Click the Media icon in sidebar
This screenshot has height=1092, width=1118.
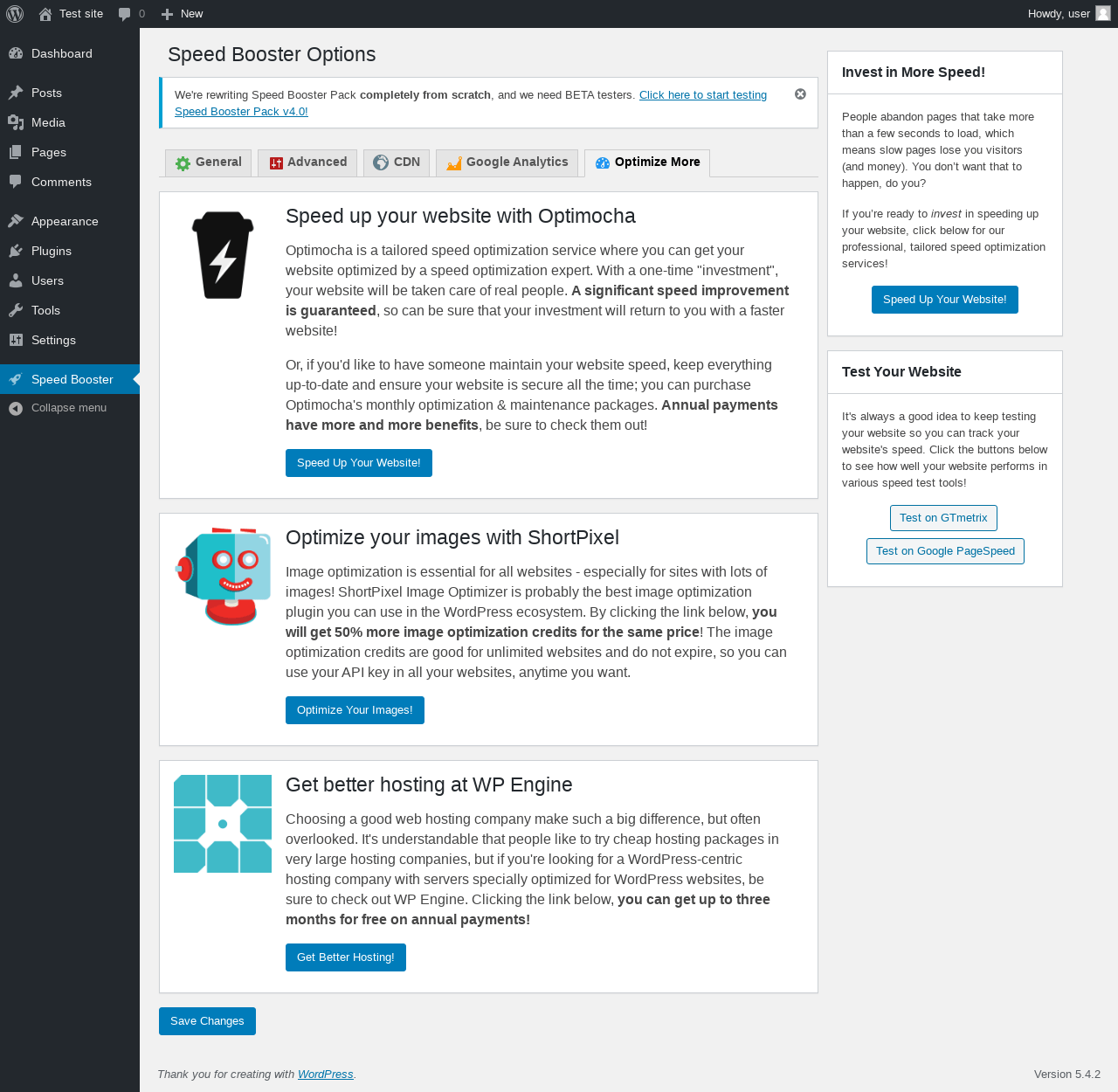[x=16, y=122]
